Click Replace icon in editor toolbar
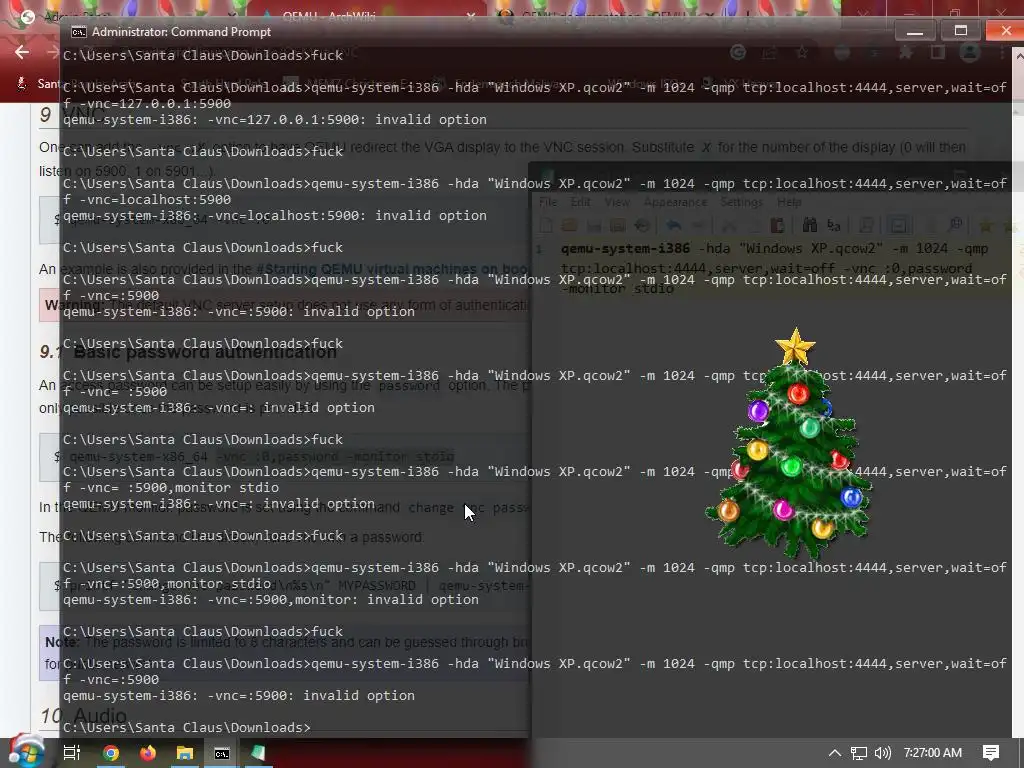The height and width of the screenshot is (768, 1024). pyautogui.click(x=834, y=226)
